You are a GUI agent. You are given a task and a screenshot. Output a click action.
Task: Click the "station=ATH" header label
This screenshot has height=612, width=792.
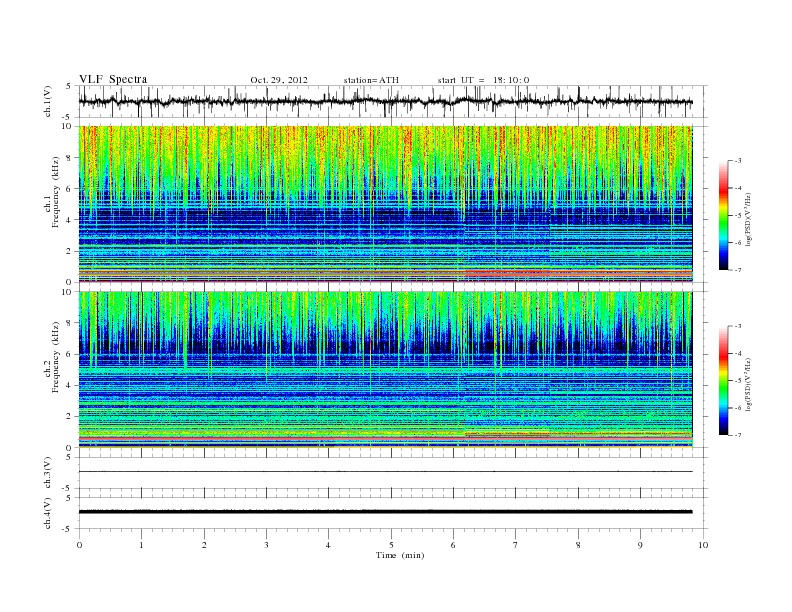point(371,80)
